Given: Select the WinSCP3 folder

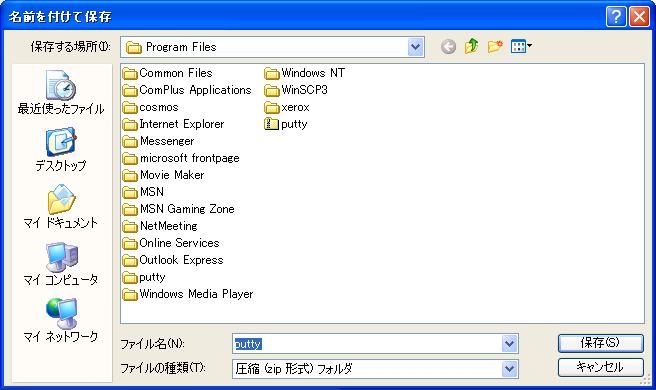Looking at the screenshot, I should click(296, 90).
